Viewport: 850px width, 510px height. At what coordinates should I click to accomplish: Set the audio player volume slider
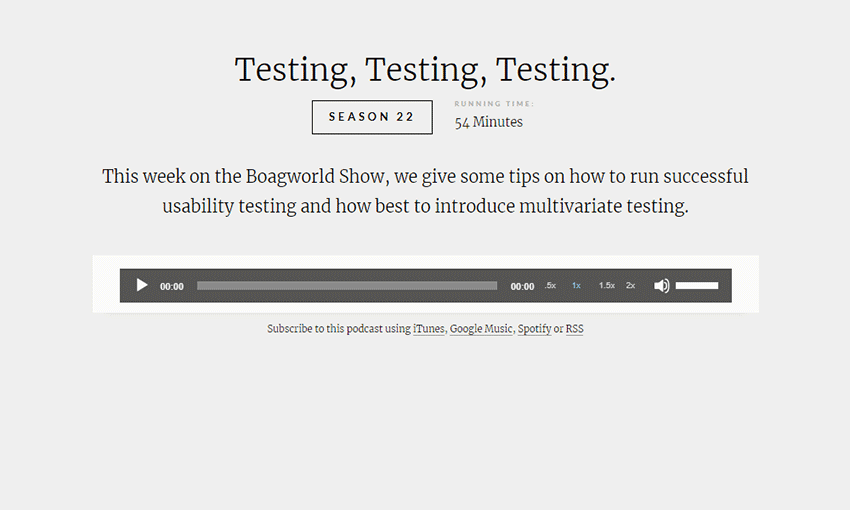[x=697, y=286]
